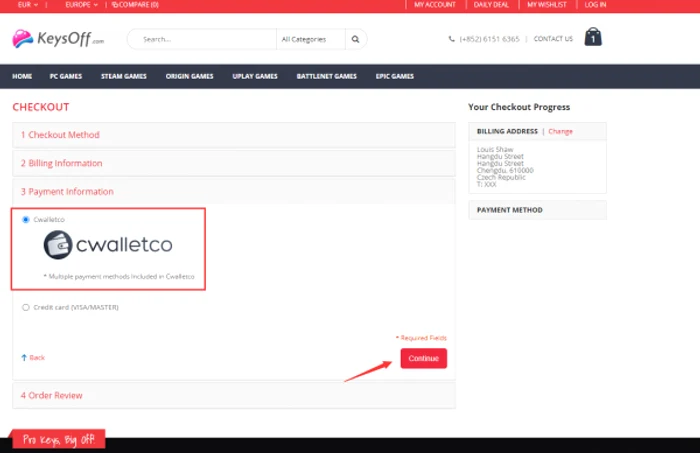Open STEAM GAMES menu item
Image resolution: width=700 pixels, height=453 pixels.
coord(124,76)
